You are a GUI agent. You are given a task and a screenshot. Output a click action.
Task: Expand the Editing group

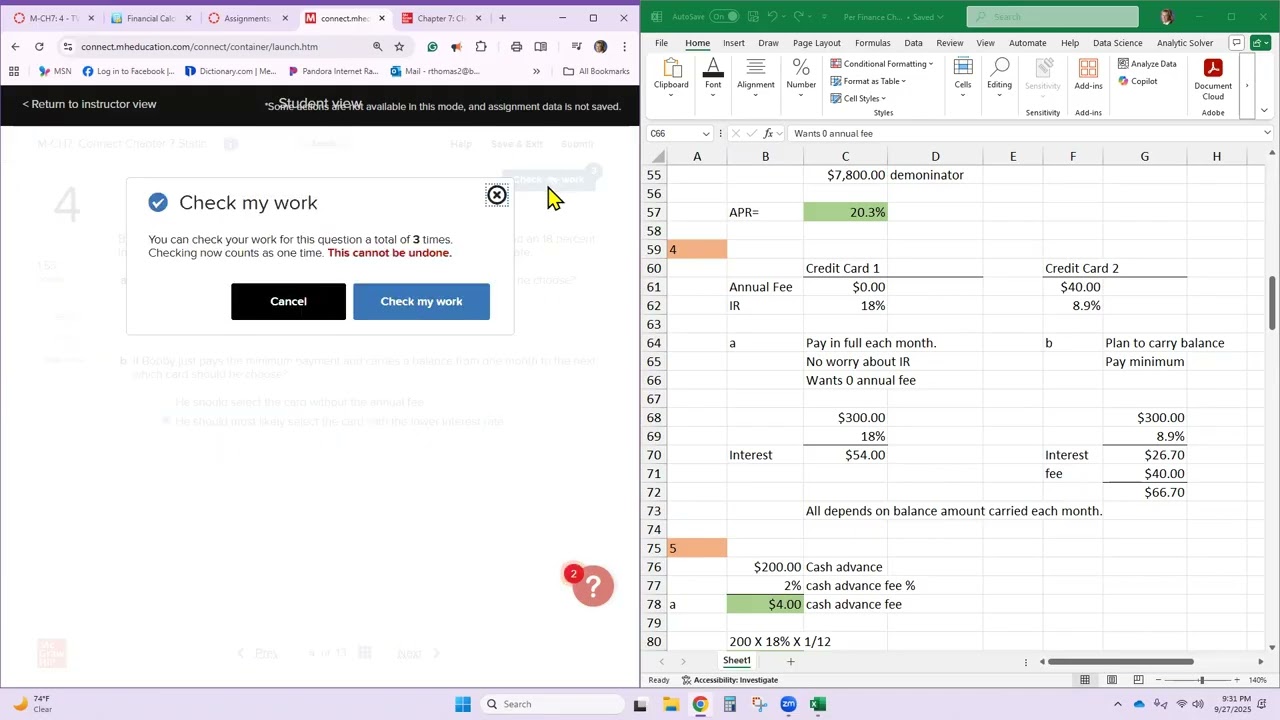coord(999,76)
